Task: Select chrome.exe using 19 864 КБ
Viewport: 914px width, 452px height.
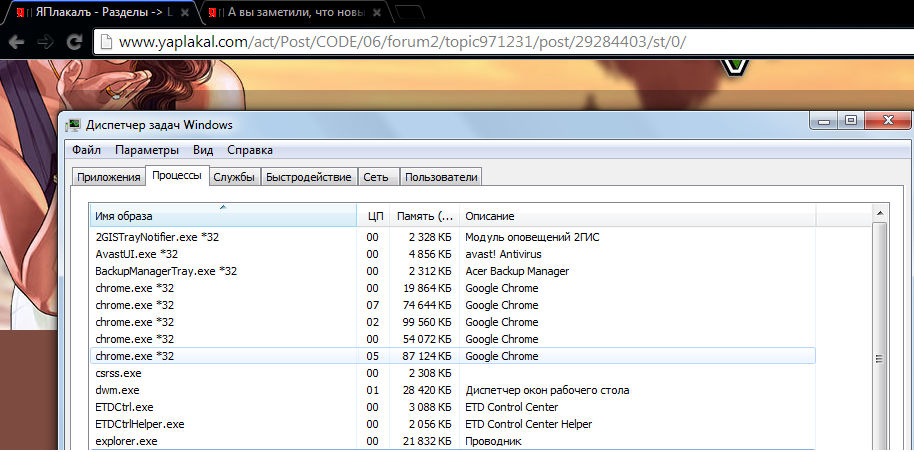Action: (x=453, y=288)
